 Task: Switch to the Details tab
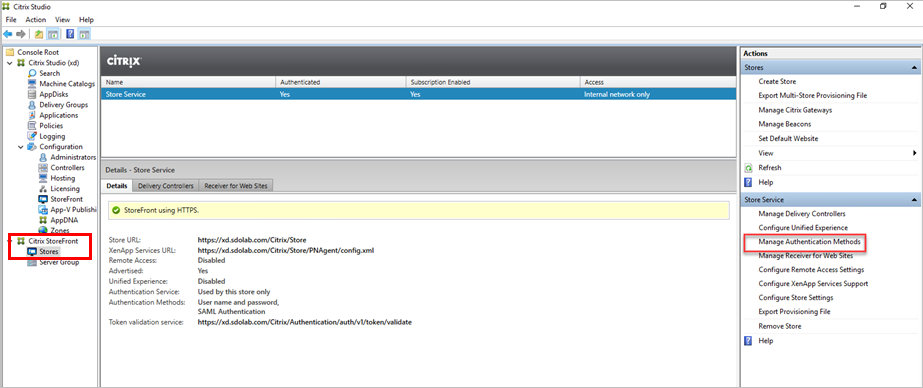click(117, 186)
